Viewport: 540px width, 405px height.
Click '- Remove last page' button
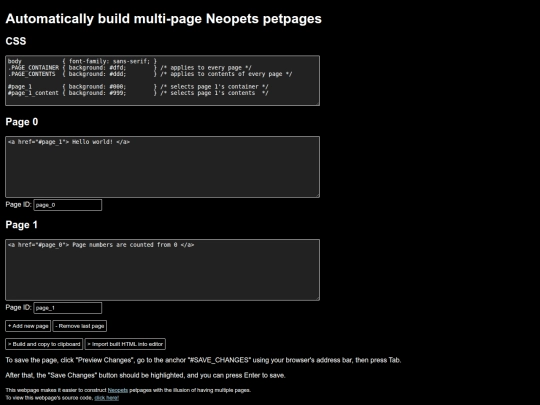(80, 326)
